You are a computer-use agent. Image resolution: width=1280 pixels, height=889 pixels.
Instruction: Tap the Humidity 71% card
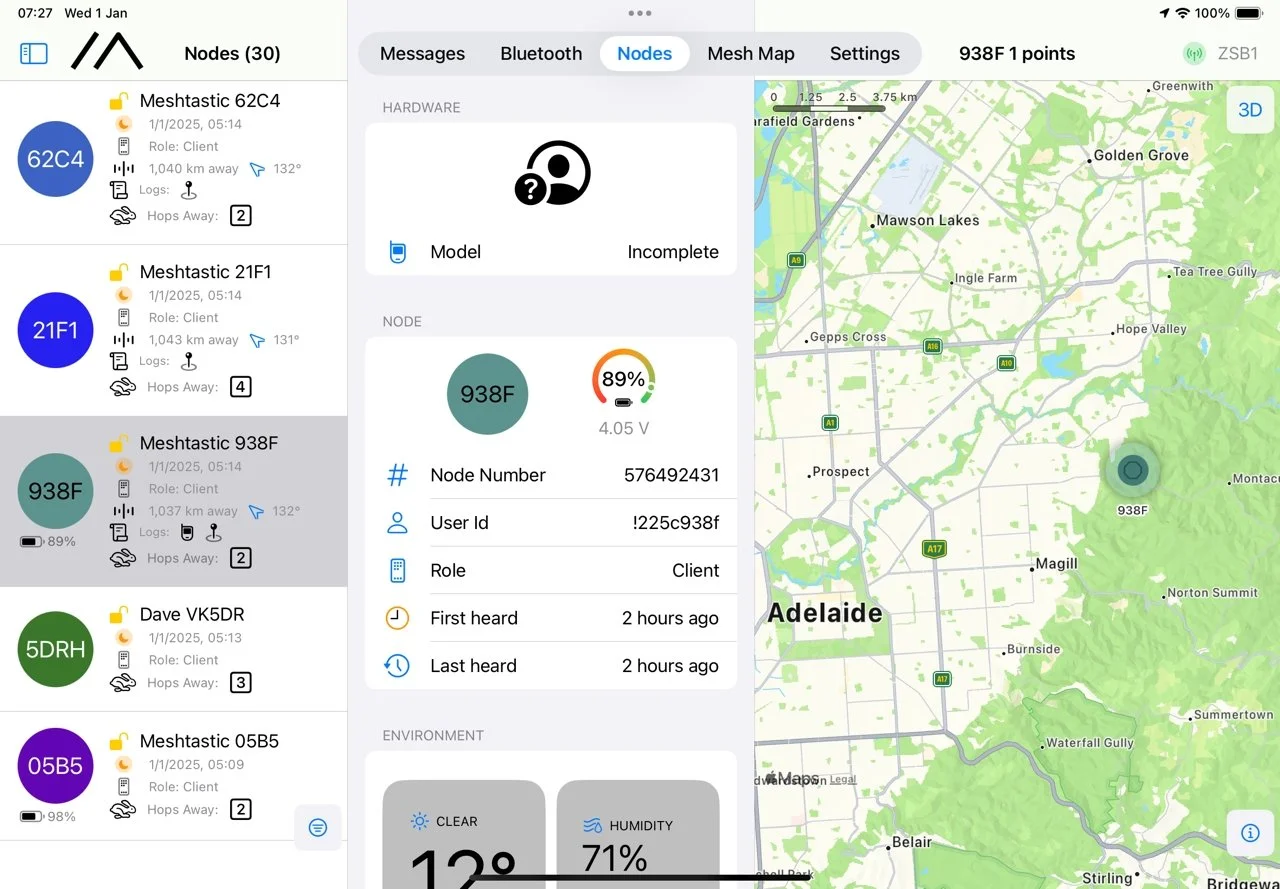pyautogui.click(x=638, y=834)
